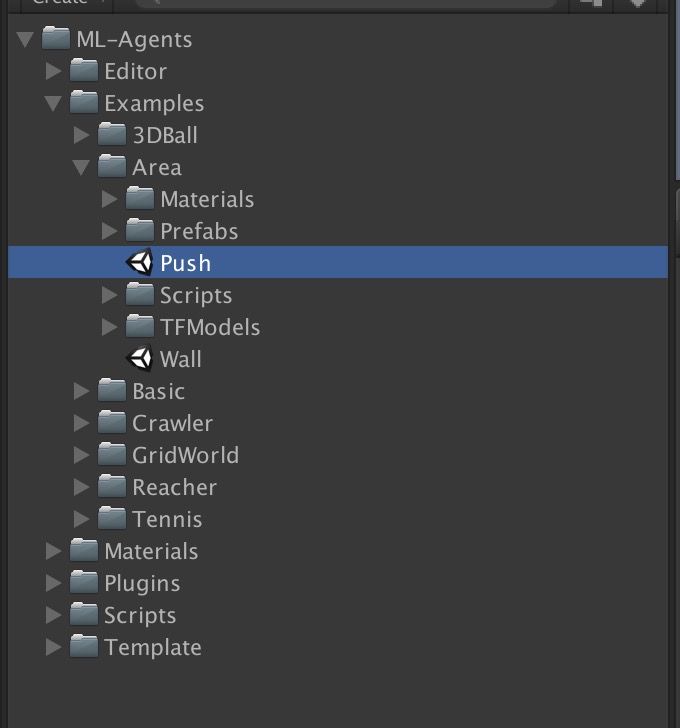Expand the TFModels folder arrow

(x=110, y=327)
